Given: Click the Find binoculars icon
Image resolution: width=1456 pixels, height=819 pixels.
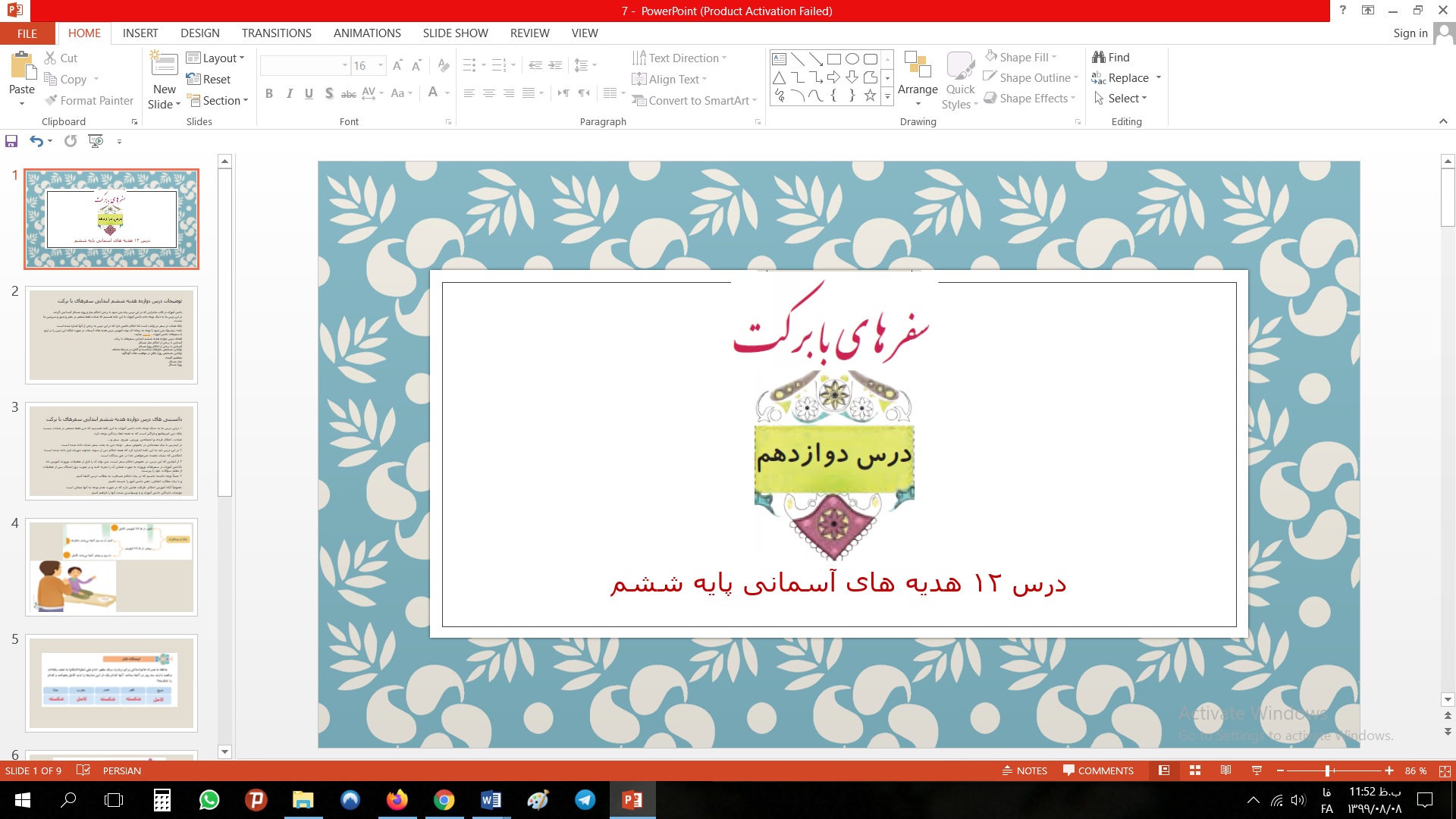Looking at the screenshot, I should tap(1099, 57).
